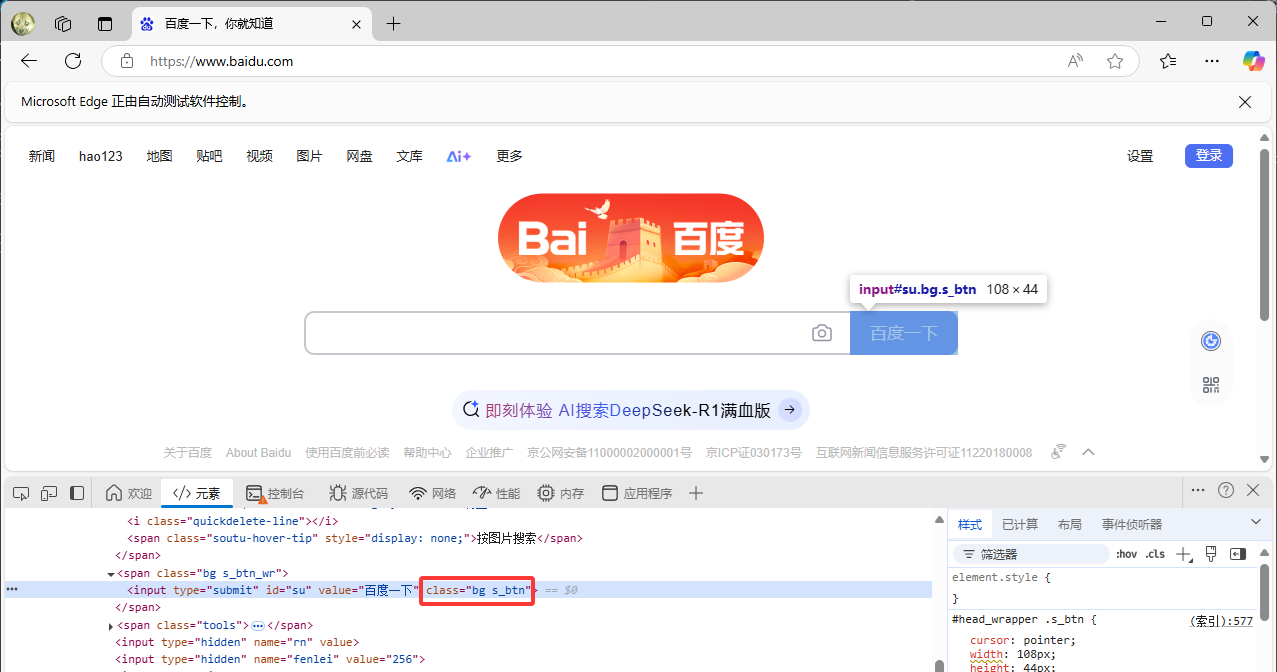1277x672 pixels.
Task: Open DevTools help question mark icon
Action: (x=1226, y=490)
